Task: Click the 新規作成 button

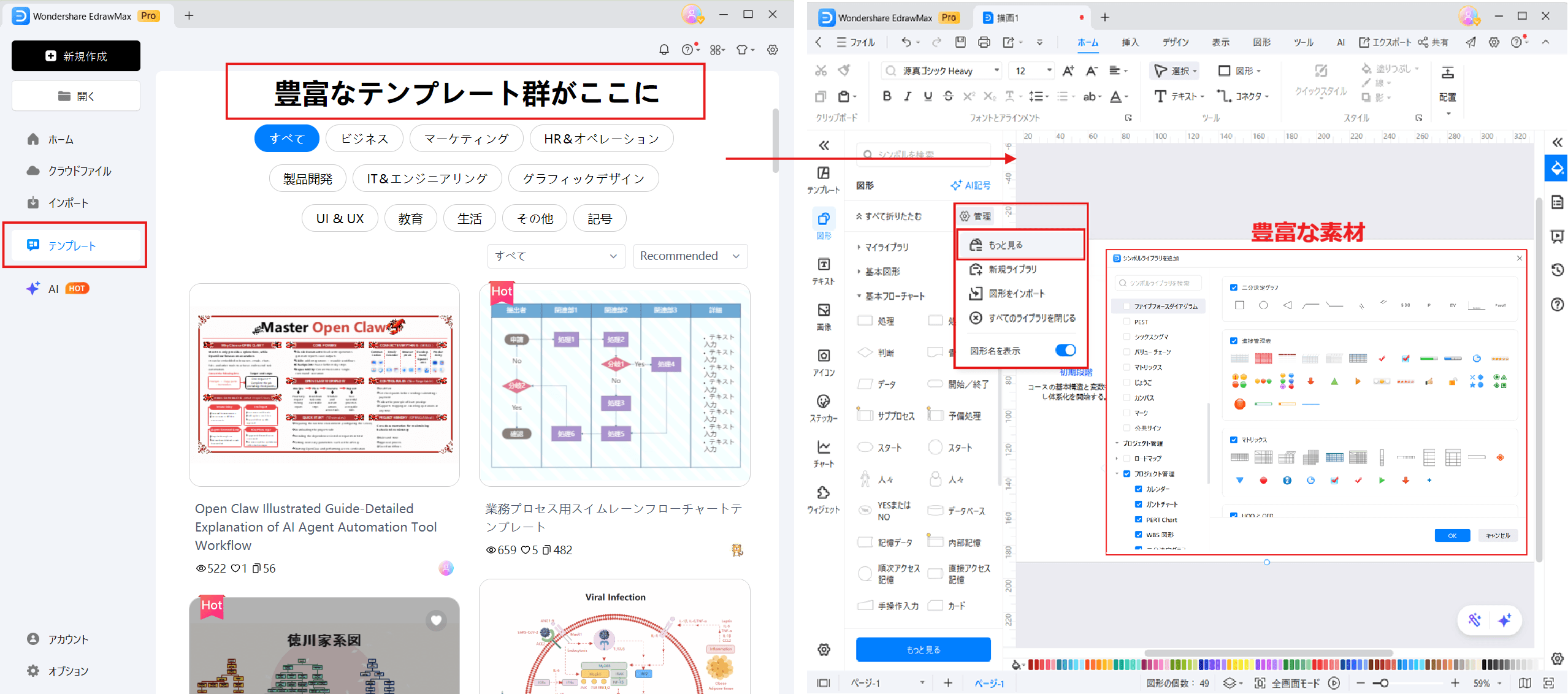Action: coord(75,56)
